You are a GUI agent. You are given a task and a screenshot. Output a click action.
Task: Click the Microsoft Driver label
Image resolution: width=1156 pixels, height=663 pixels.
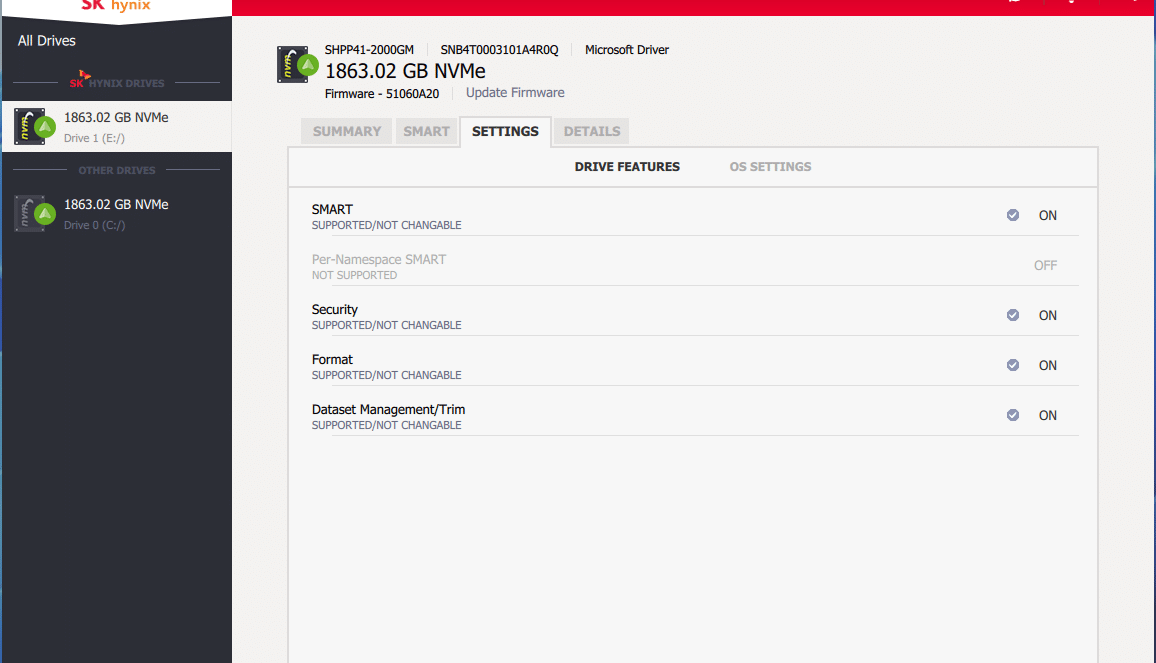point(627,50)
